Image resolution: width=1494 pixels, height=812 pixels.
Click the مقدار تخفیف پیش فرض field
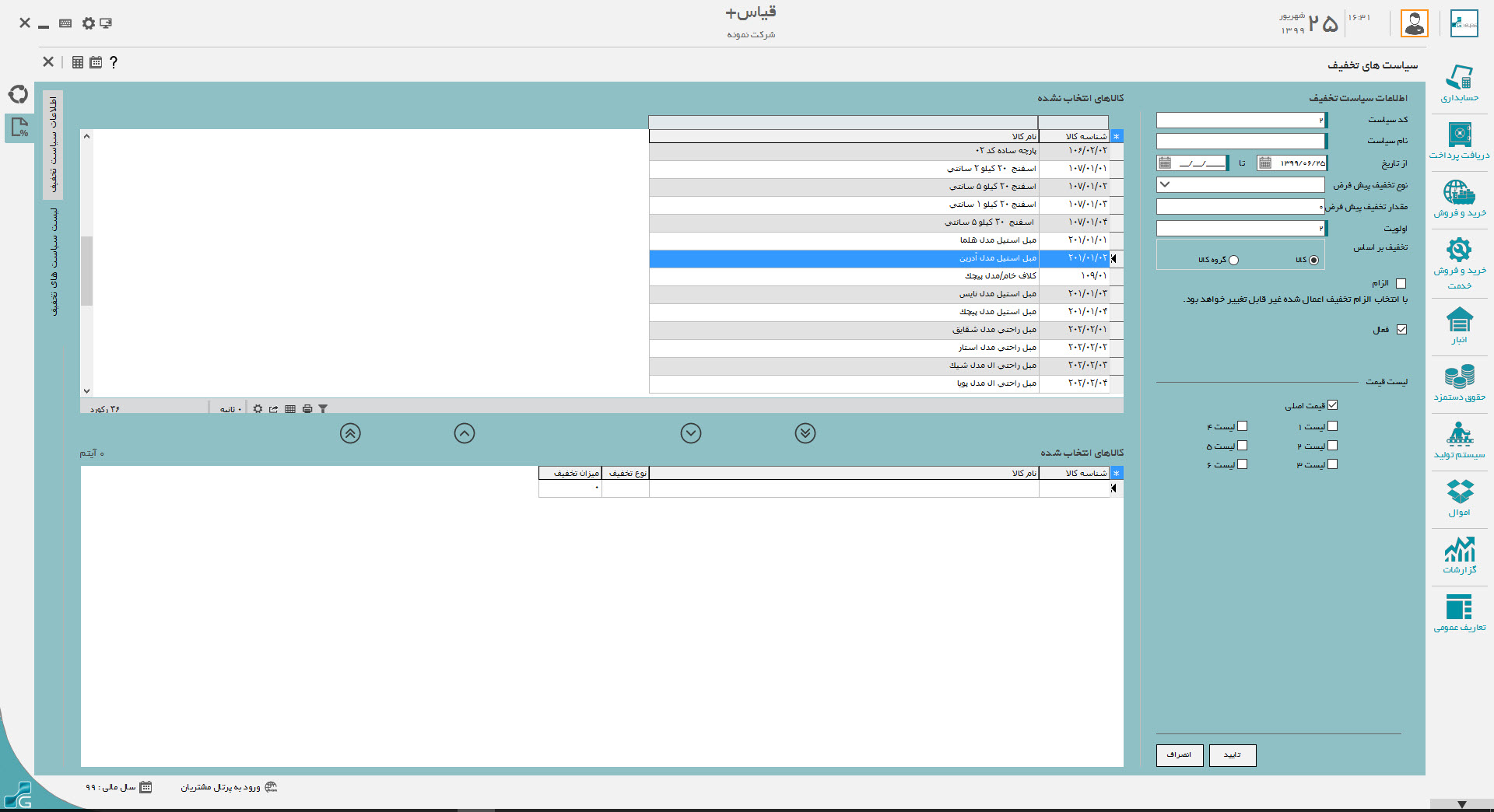[1240, 207]
